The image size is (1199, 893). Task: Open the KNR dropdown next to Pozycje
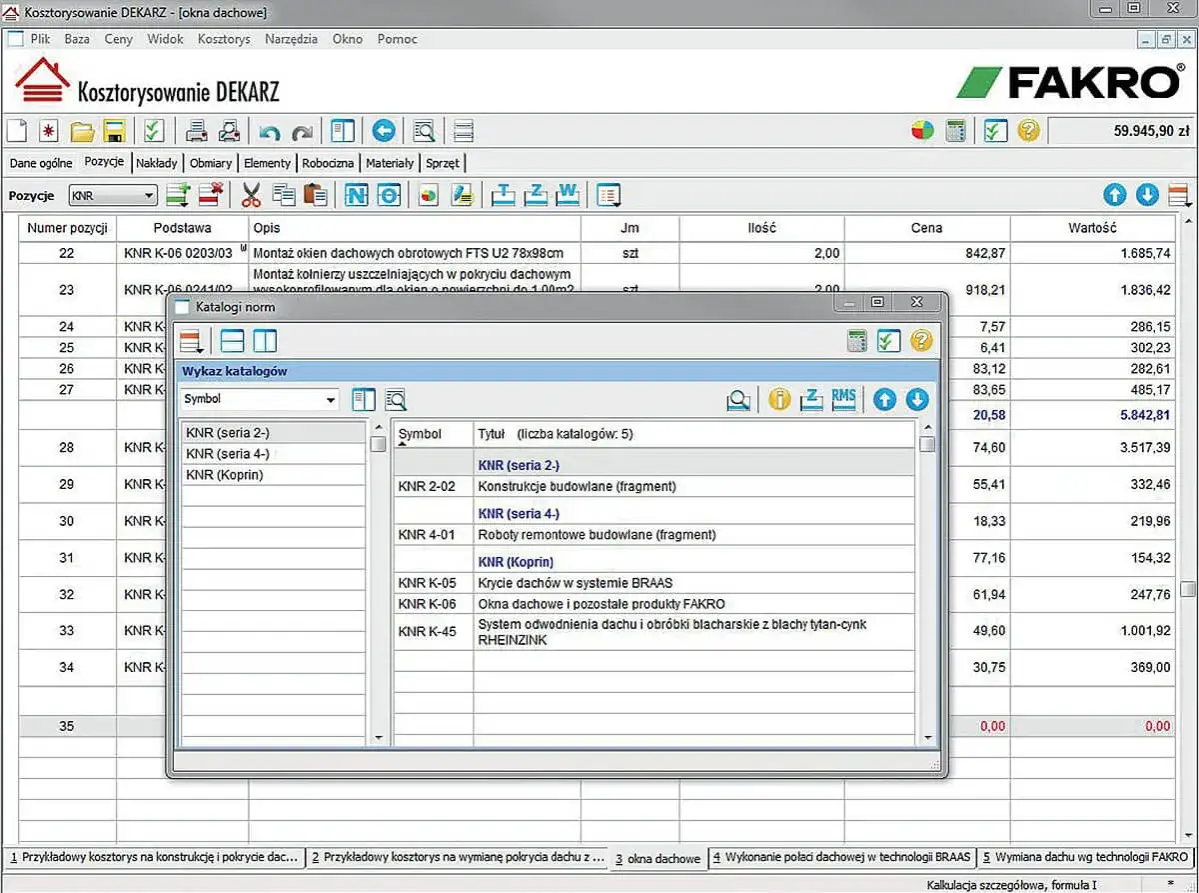tap(149, 195)
